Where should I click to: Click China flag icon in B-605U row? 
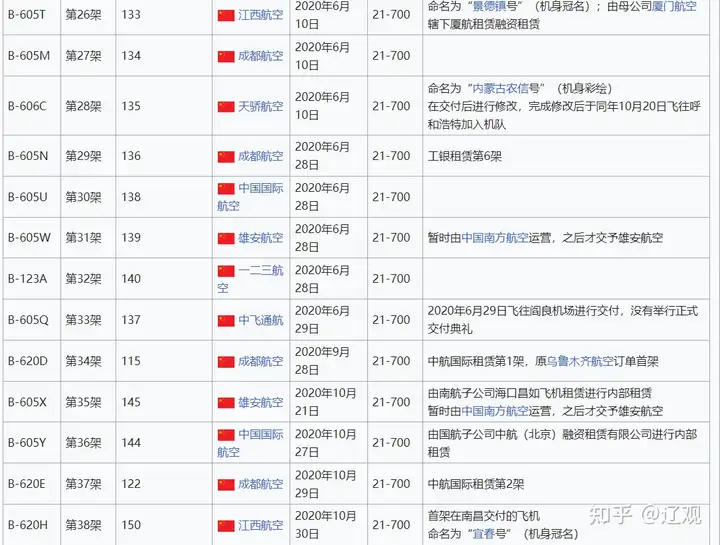(x=226, y=188)
